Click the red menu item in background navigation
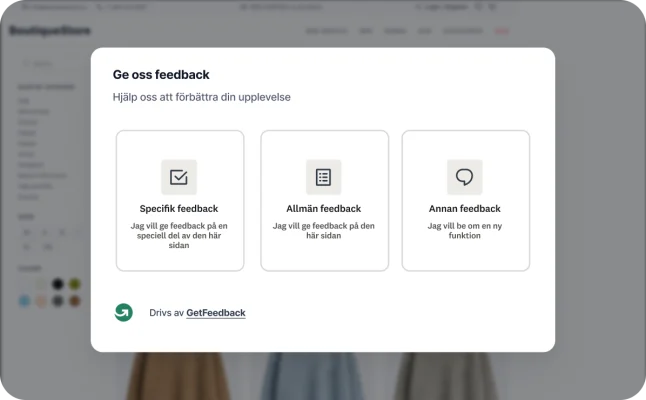This screenshot has height=400, width=646. (x=501, y=31)
